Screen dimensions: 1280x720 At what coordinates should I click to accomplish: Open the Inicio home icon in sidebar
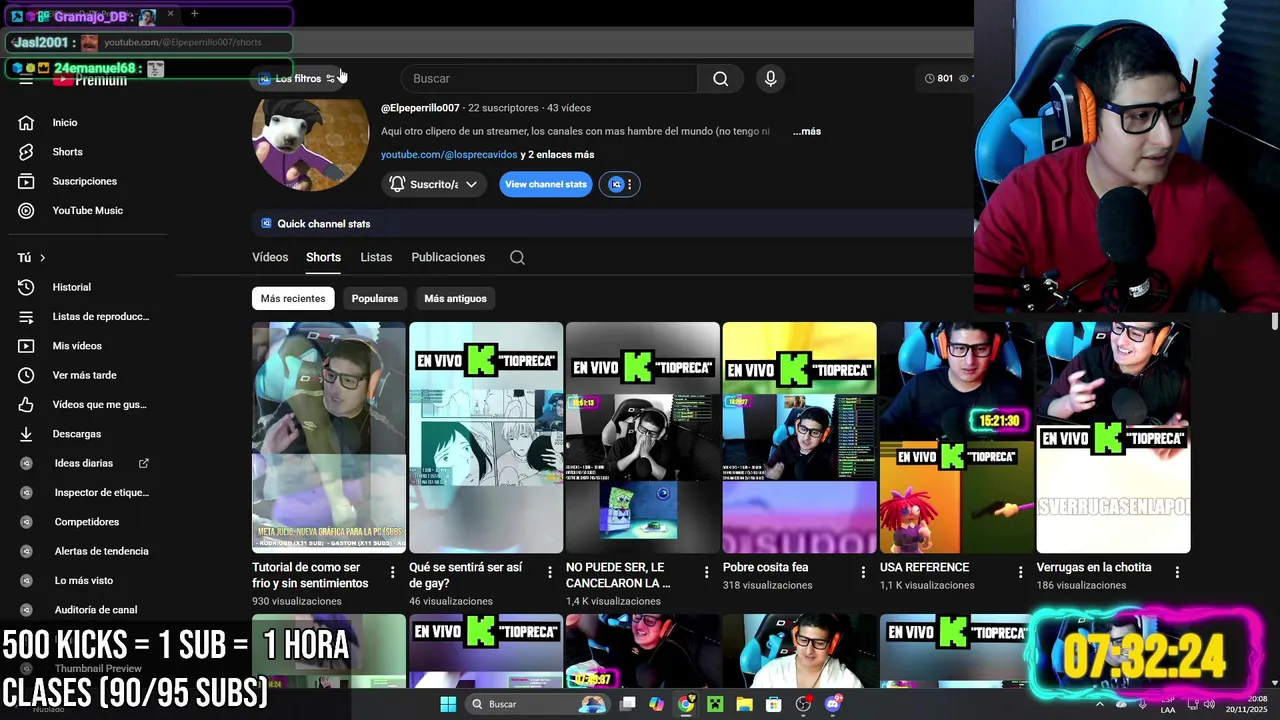click(26, 122)
